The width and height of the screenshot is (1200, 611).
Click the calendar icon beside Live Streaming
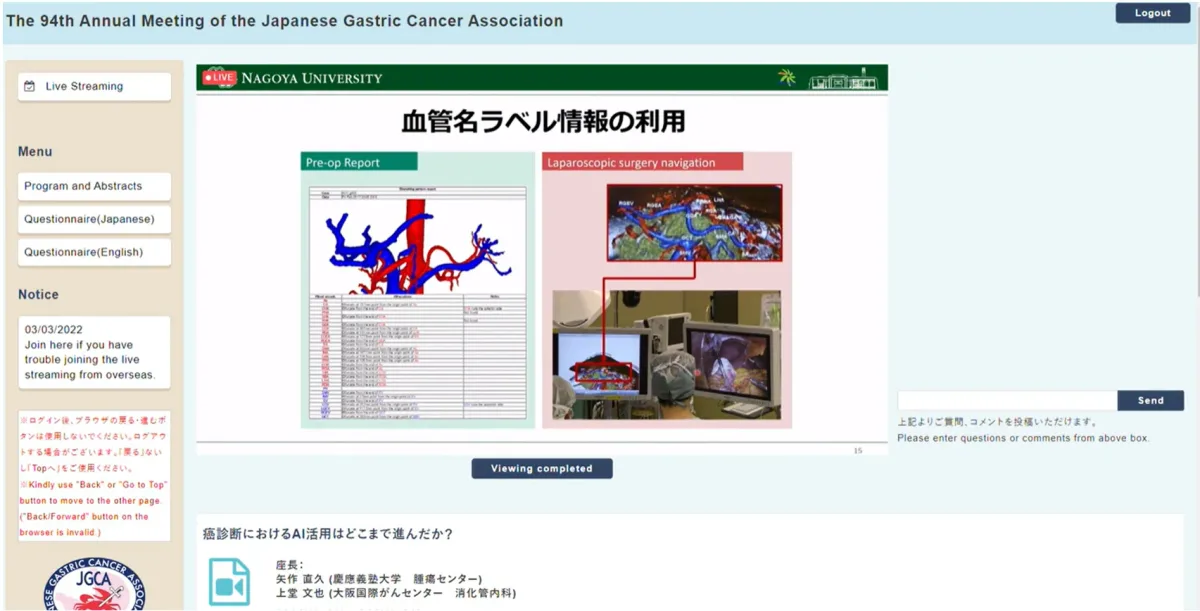click(x=30, y=86)
